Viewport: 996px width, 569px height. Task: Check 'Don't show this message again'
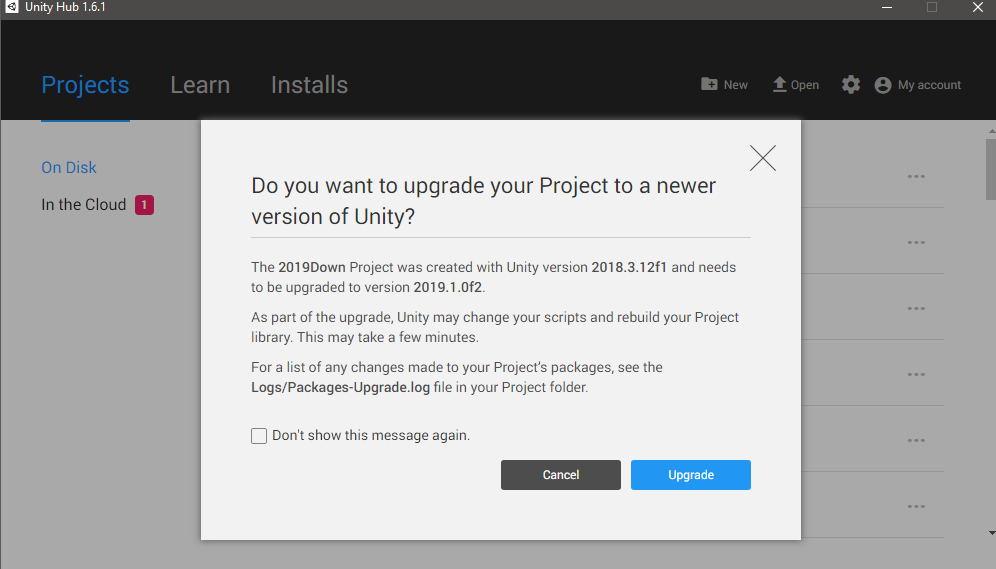coord(259,436)
